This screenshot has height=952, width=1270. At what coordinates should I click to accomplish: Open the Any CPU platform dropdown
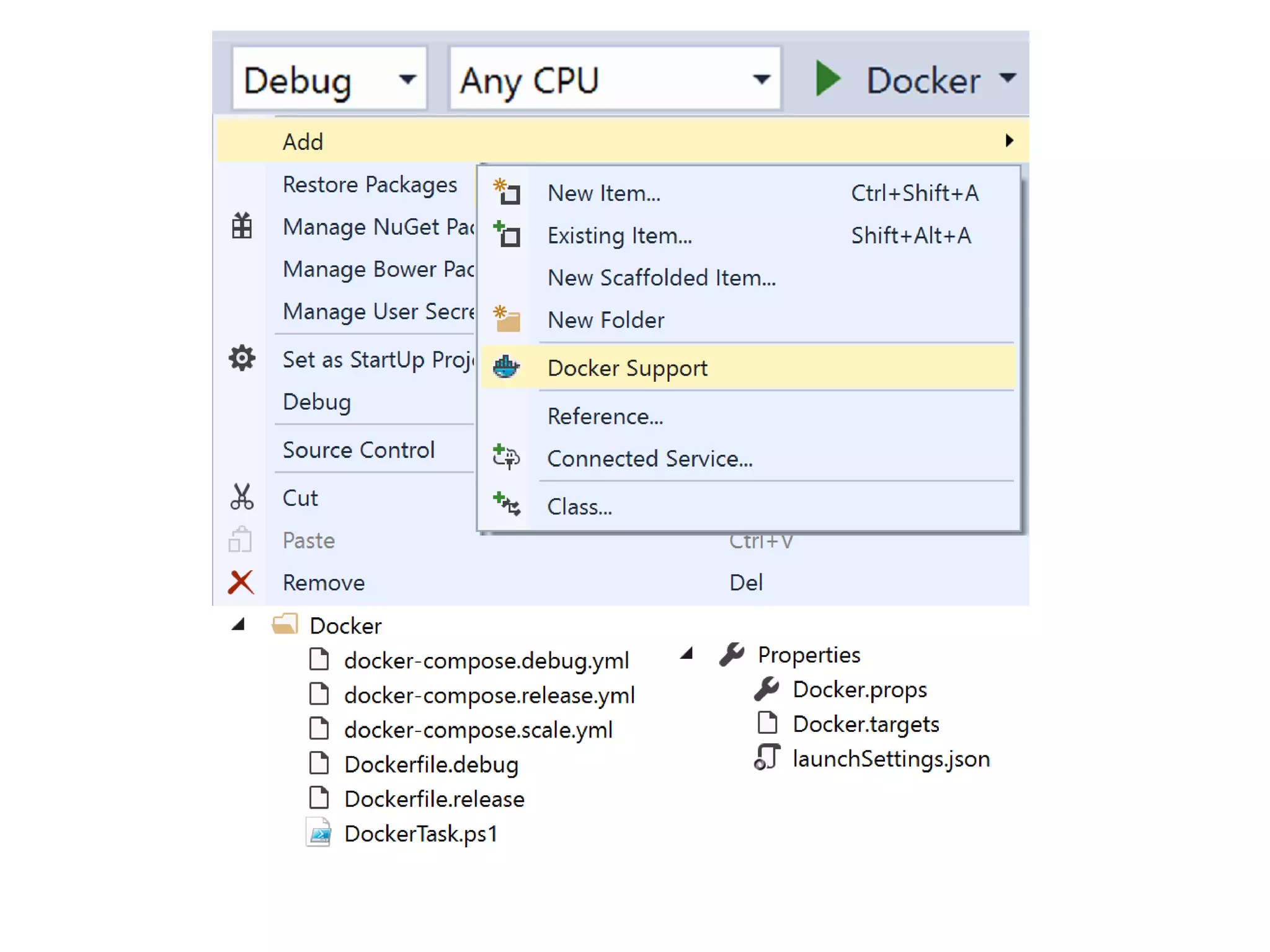click(761, 79)
